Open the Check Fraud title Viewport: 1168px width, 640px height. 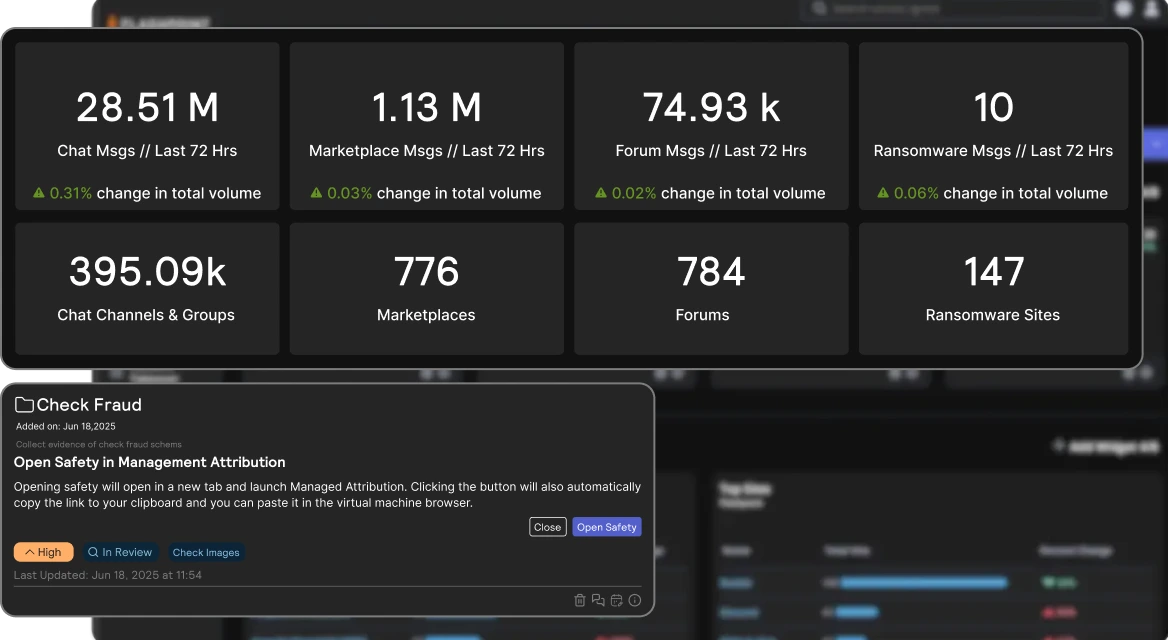click(89, 405)
